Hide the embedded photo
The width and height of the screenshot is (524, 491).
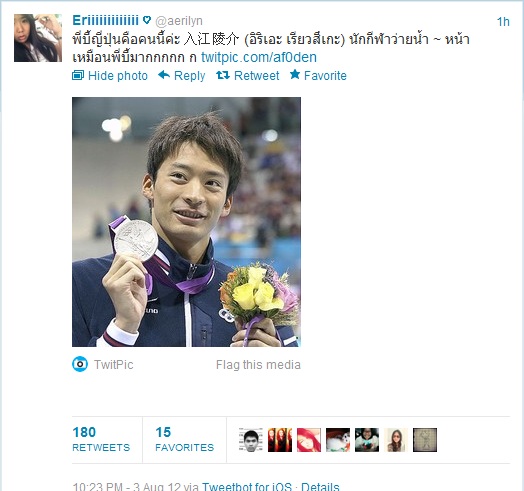coord(118,76)
